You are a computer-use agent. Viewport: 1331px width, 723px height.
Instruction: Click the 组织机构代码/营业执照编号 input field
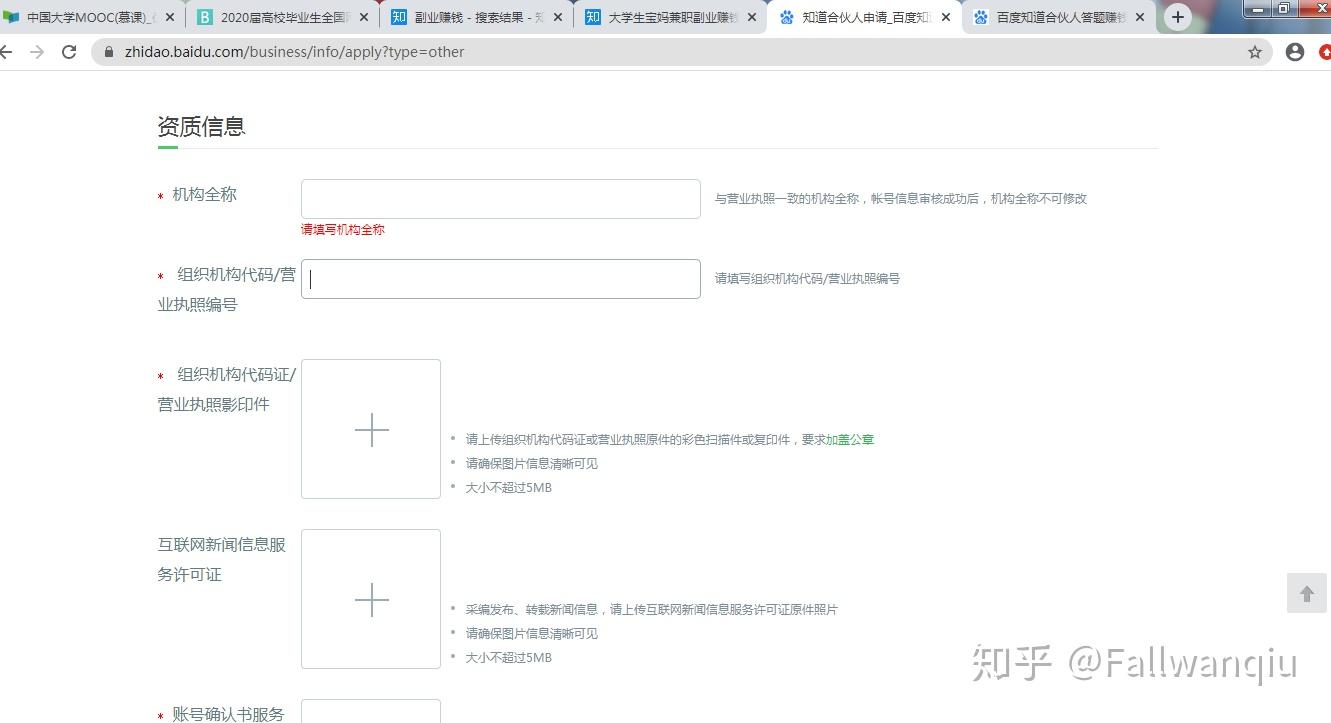(501, 279)
